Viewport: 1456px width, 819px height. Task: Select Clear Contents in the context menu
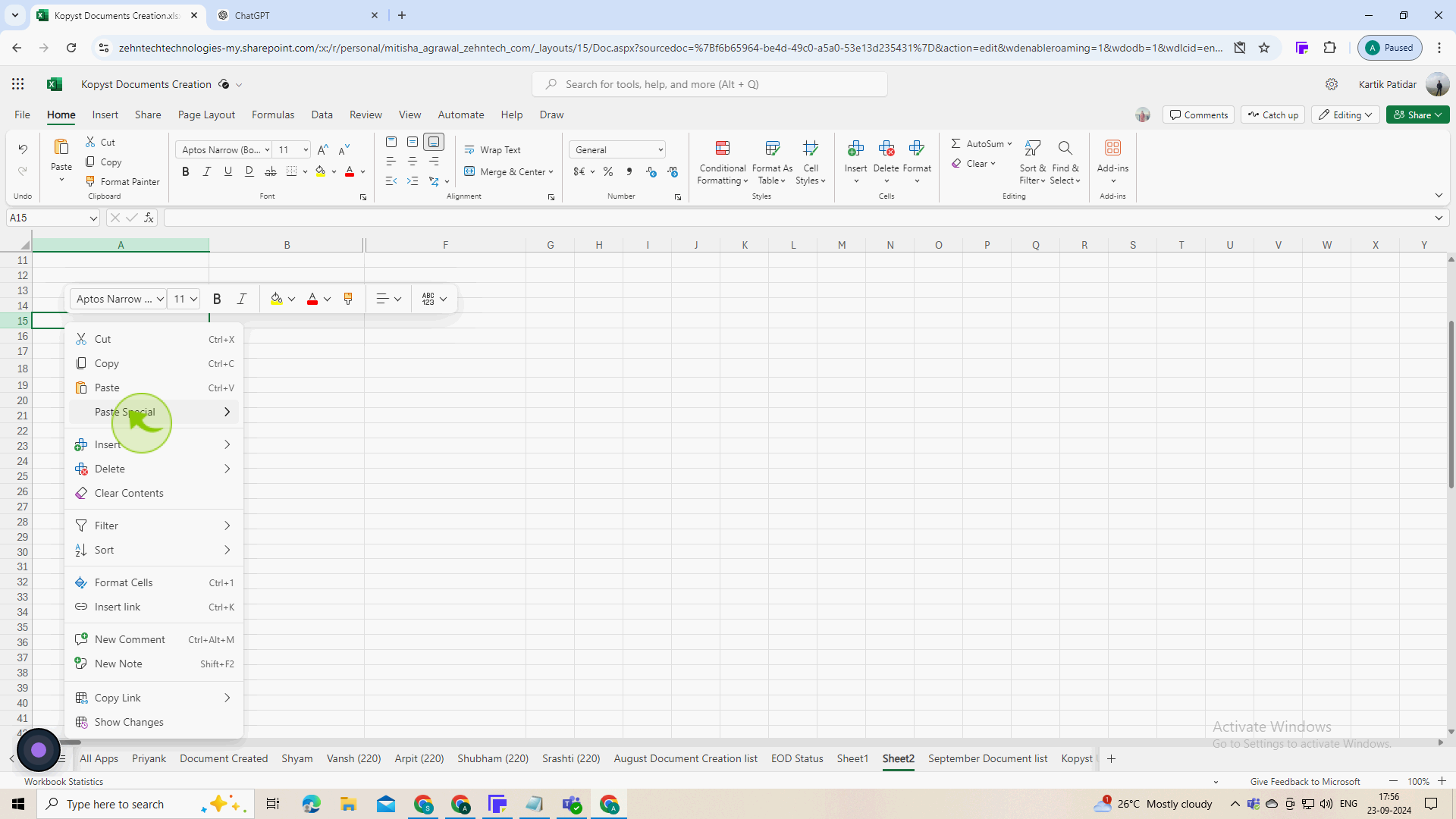tap(155, 493)
